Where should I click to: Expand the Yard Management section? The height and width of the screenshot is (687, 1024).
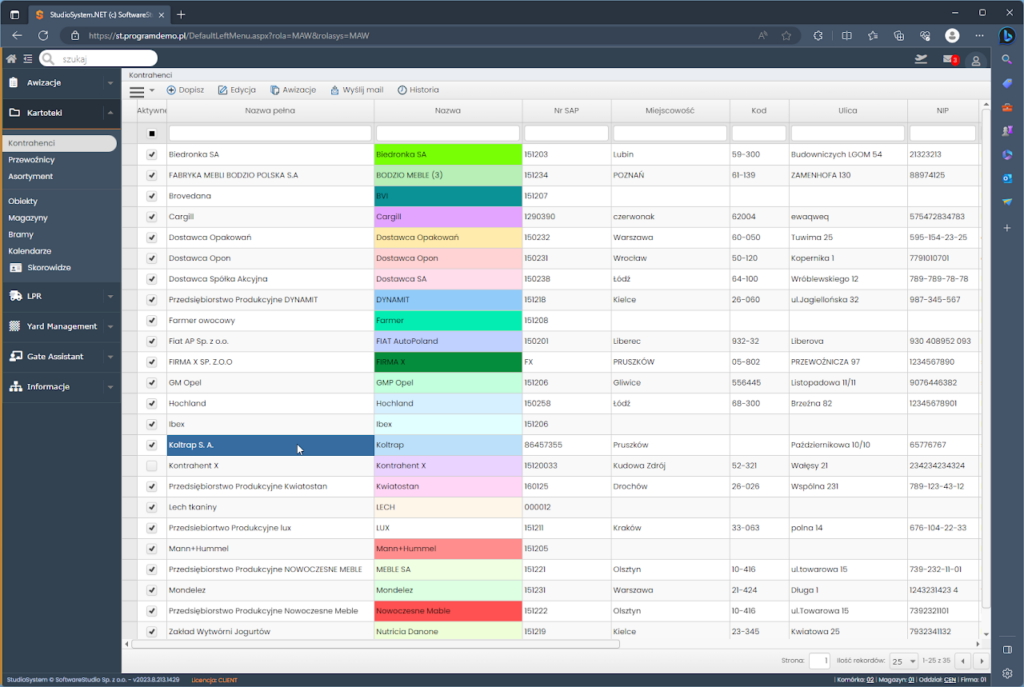coord(60,326)
